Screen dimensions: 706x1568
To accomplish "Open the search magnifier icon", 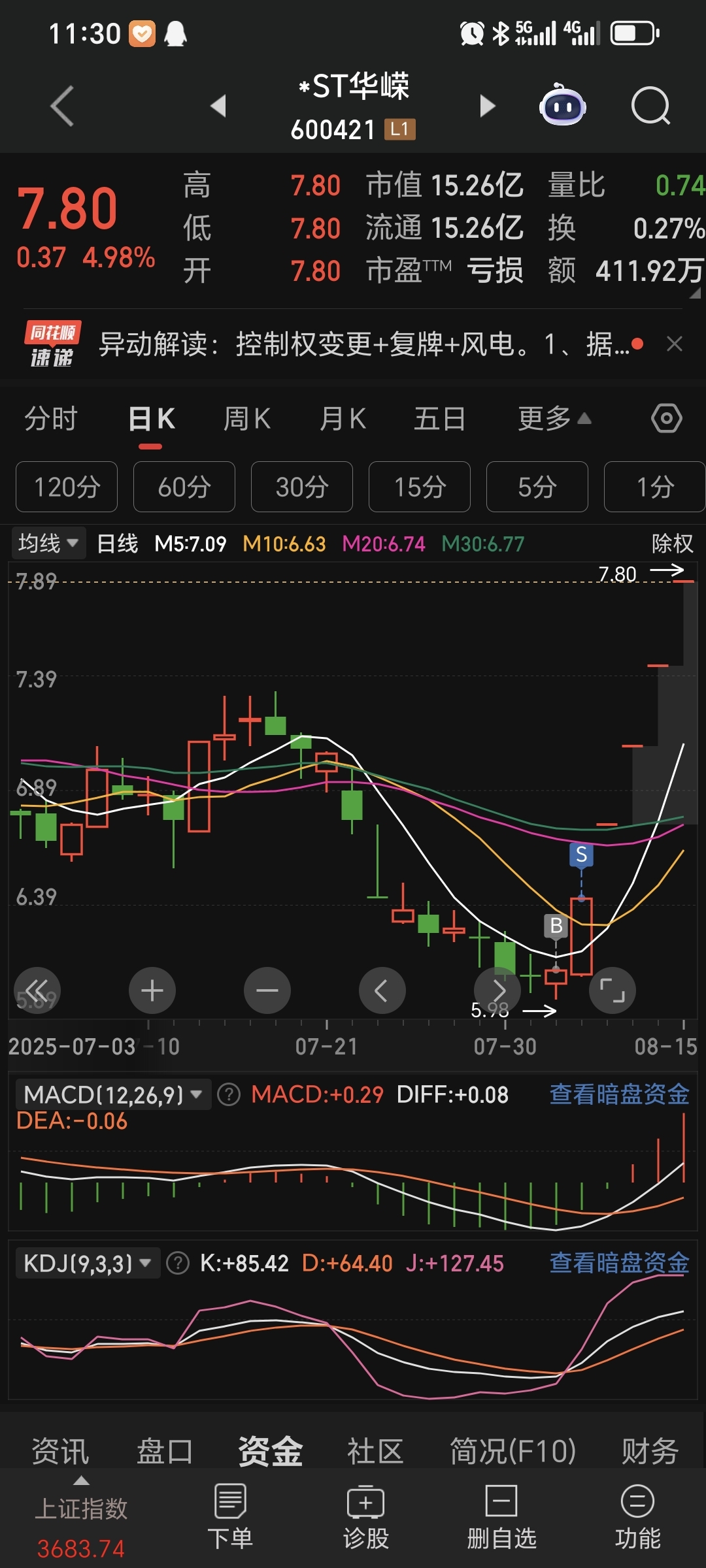I will [x=651, y=106].
